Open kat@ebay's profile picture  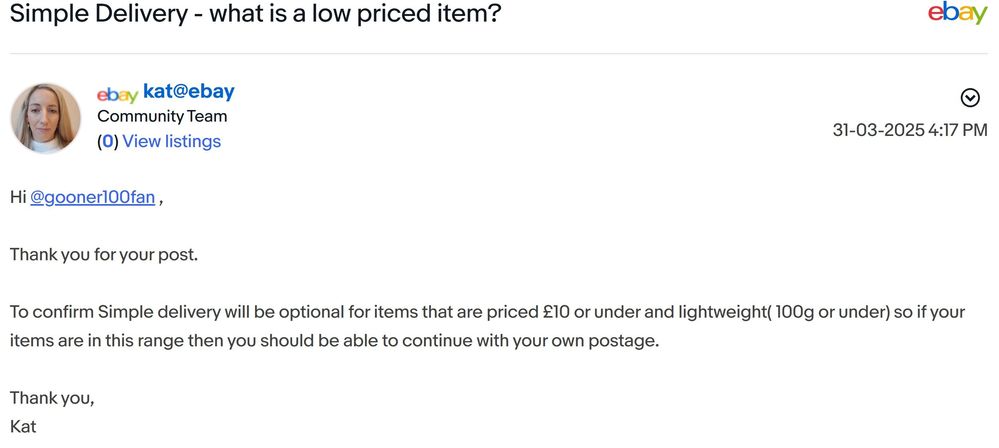[45, 118]
